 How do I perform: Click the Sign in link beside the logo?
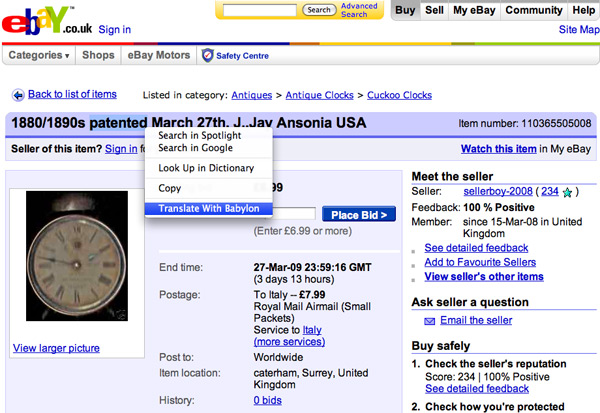(114, 29)
